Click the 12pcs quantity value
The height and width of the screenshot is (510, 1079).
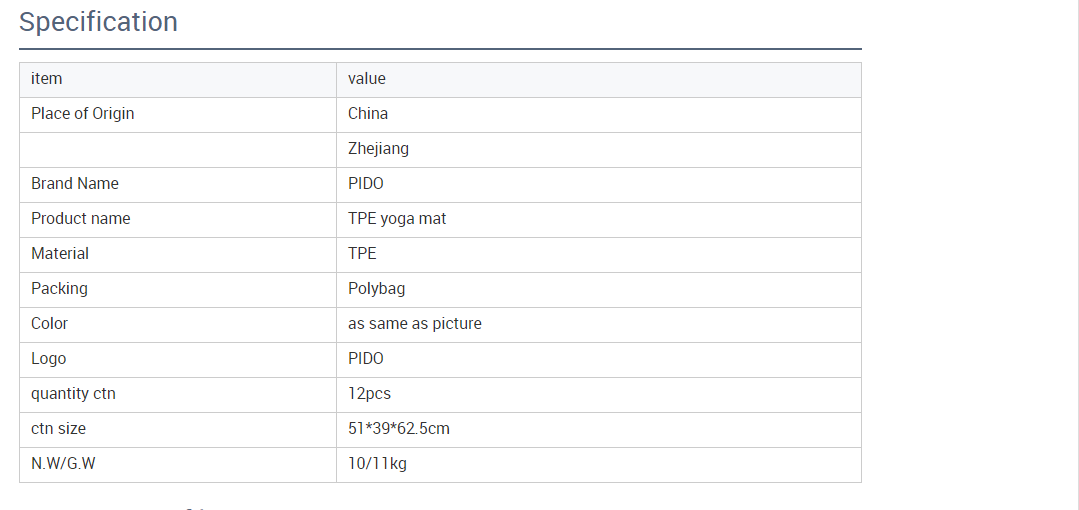370,394
